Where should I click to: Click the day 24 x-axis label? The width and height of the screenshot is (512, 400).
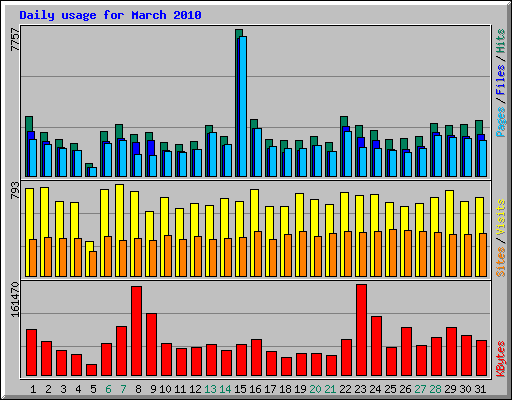375,389
